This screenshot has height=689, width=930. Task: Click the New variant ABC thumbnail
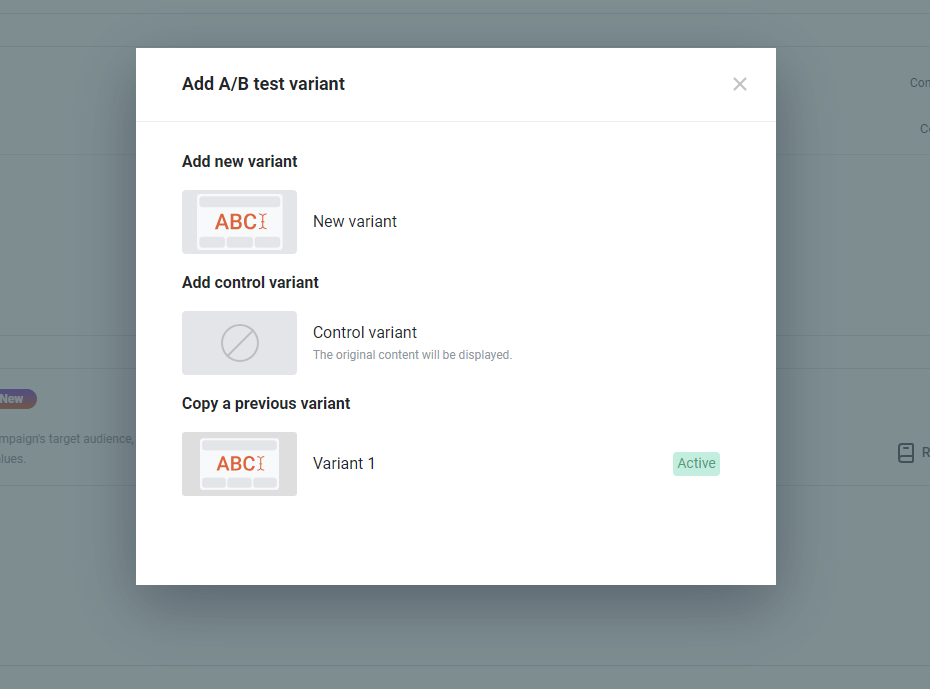pyautogui.click(x=239, y=222)
